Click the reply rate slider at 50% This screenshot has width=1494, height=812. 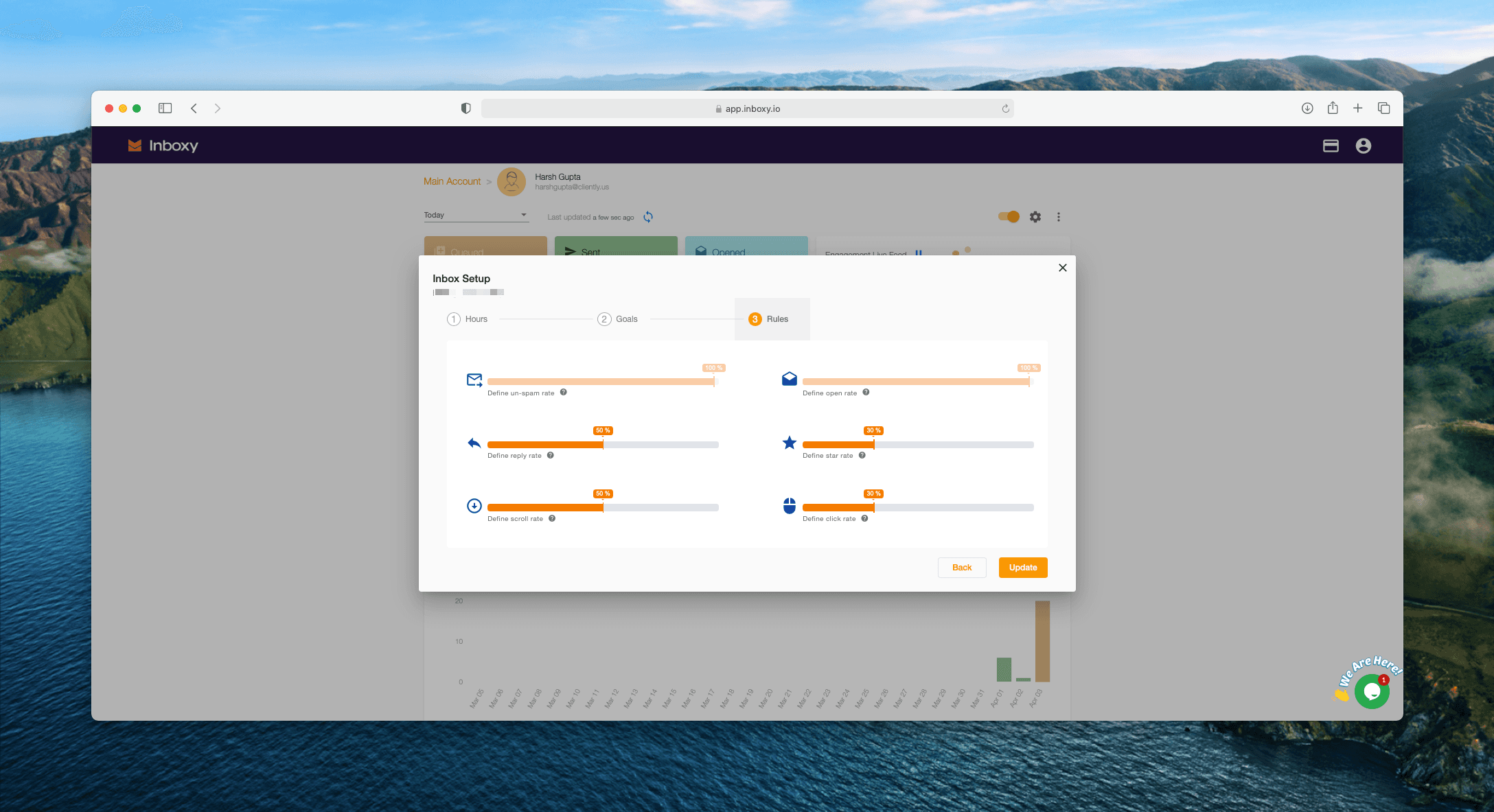(x=602, y=444)
